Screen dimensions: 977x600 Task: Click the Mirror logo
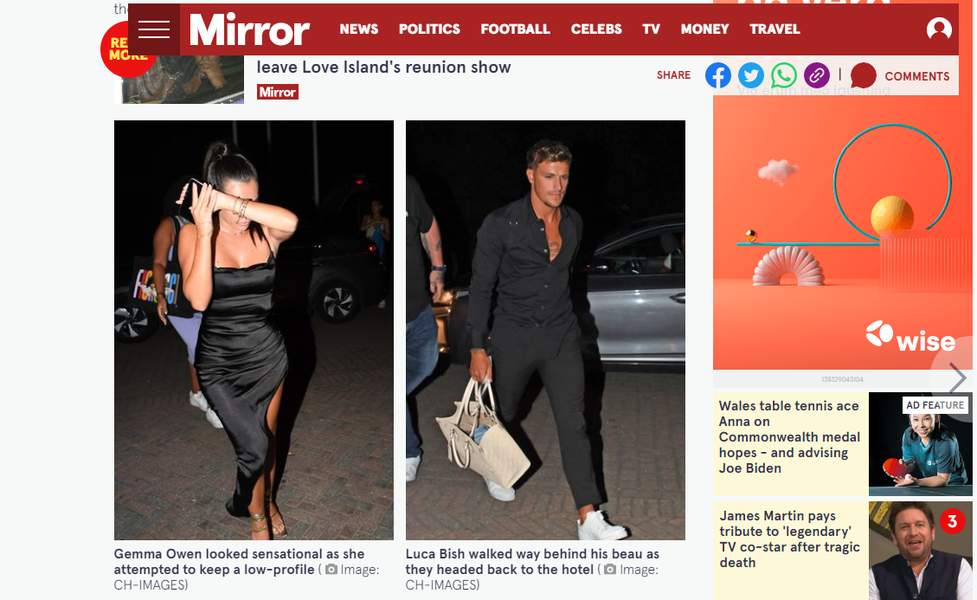(x=249, y=29)
